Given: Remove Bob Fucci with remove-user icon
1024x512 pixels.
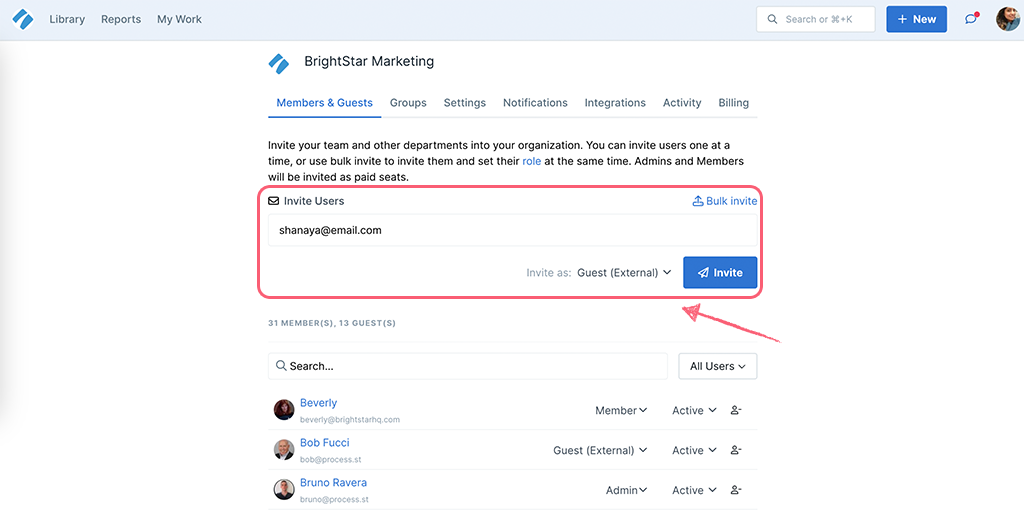Looking at the screenshot, I should pyautogui.click(x=736, y=450).
